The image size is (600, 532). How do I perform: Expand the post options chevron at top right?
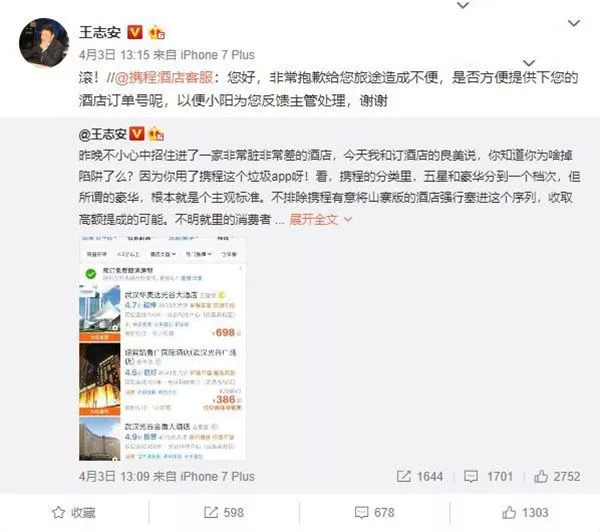(574, 23)
